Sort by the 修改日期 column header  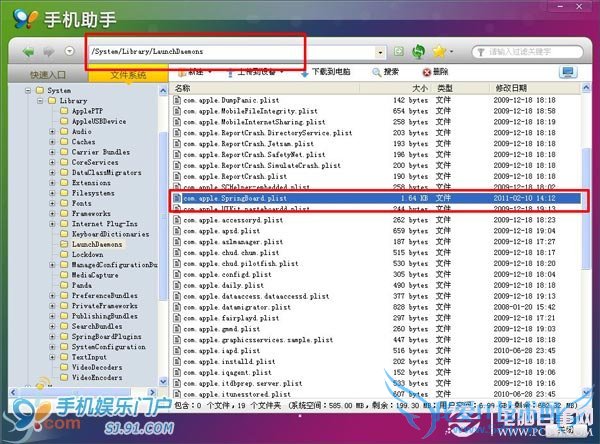[x=511, y=88]
